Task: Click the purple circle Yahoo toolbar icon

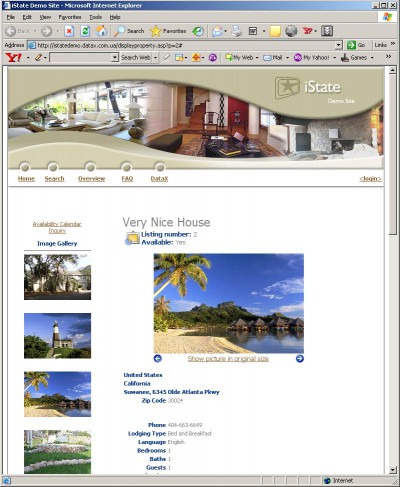Action: (x=213, y=58)
